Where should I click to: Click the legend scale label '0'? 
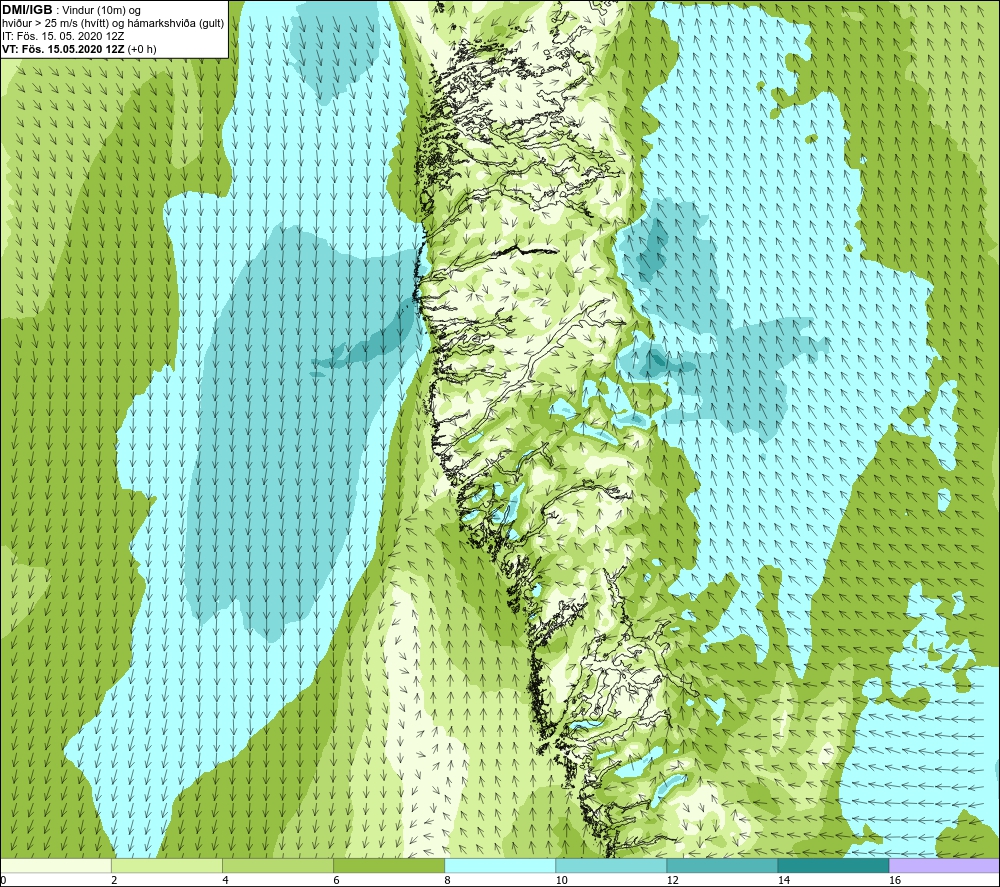[3, 881]
